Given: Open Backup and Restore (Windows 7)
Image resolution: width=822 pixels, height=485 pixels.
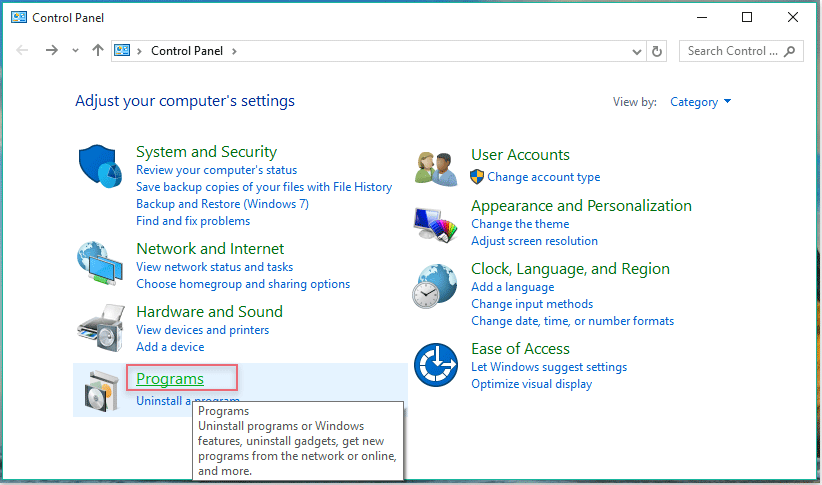Looking at the screenshot, I should (222, 204).
